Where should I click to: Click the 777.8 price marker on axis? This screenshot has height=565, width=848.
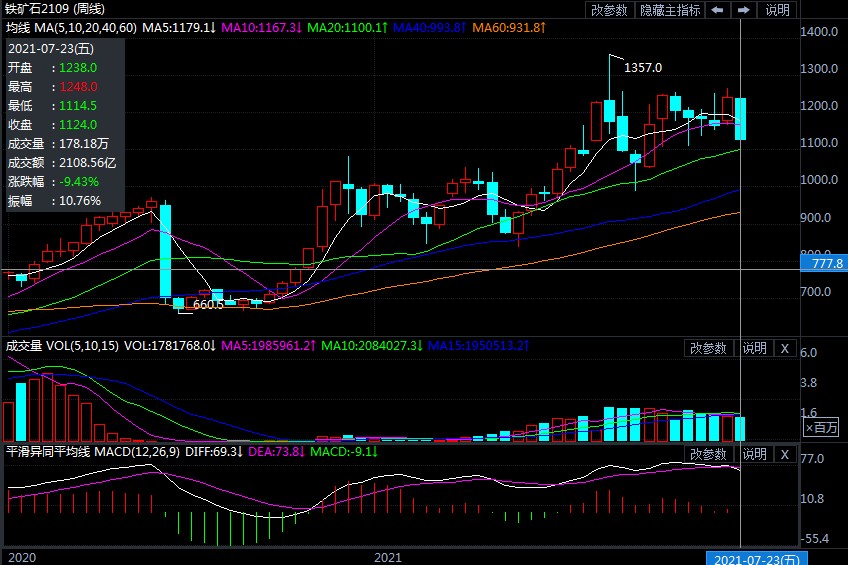coord(823,262)
